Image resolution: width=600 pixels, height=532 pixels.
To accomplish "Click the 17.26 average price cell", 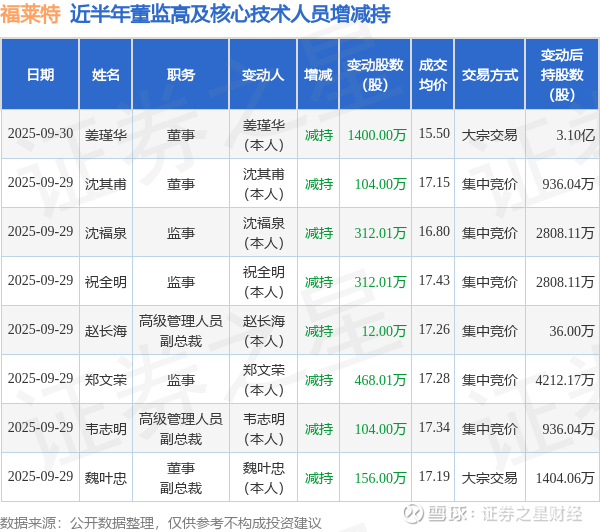I will [x=434, y=330].
